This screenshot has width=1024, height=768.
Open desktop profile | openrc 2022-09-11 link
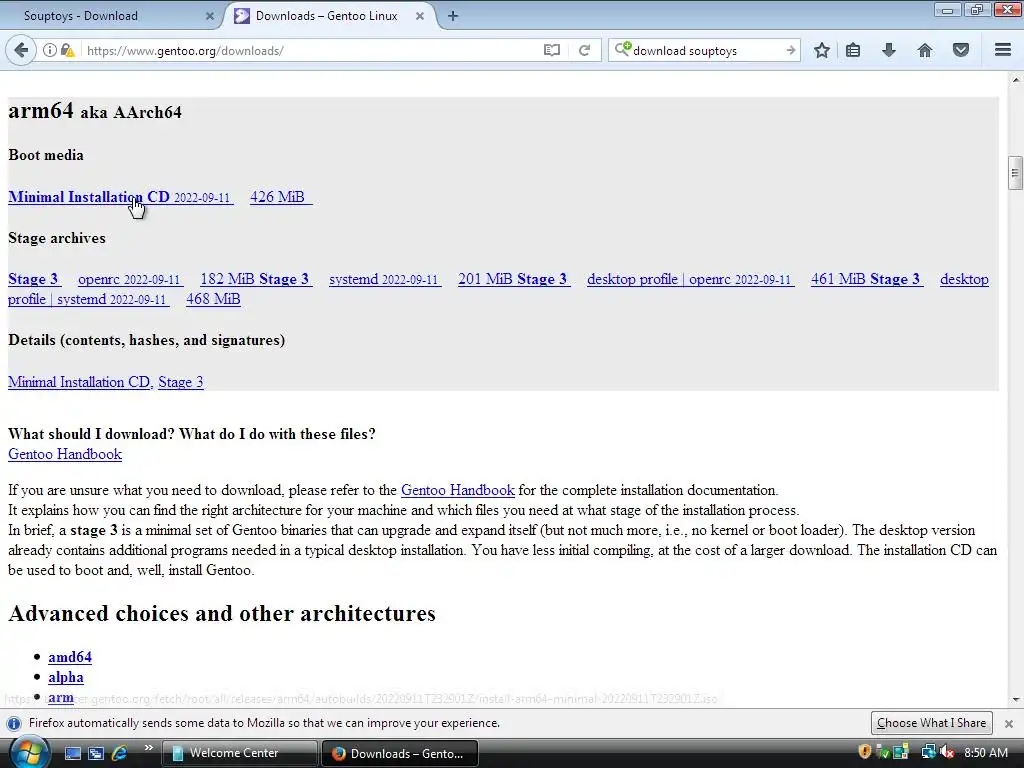coord(690,279)
